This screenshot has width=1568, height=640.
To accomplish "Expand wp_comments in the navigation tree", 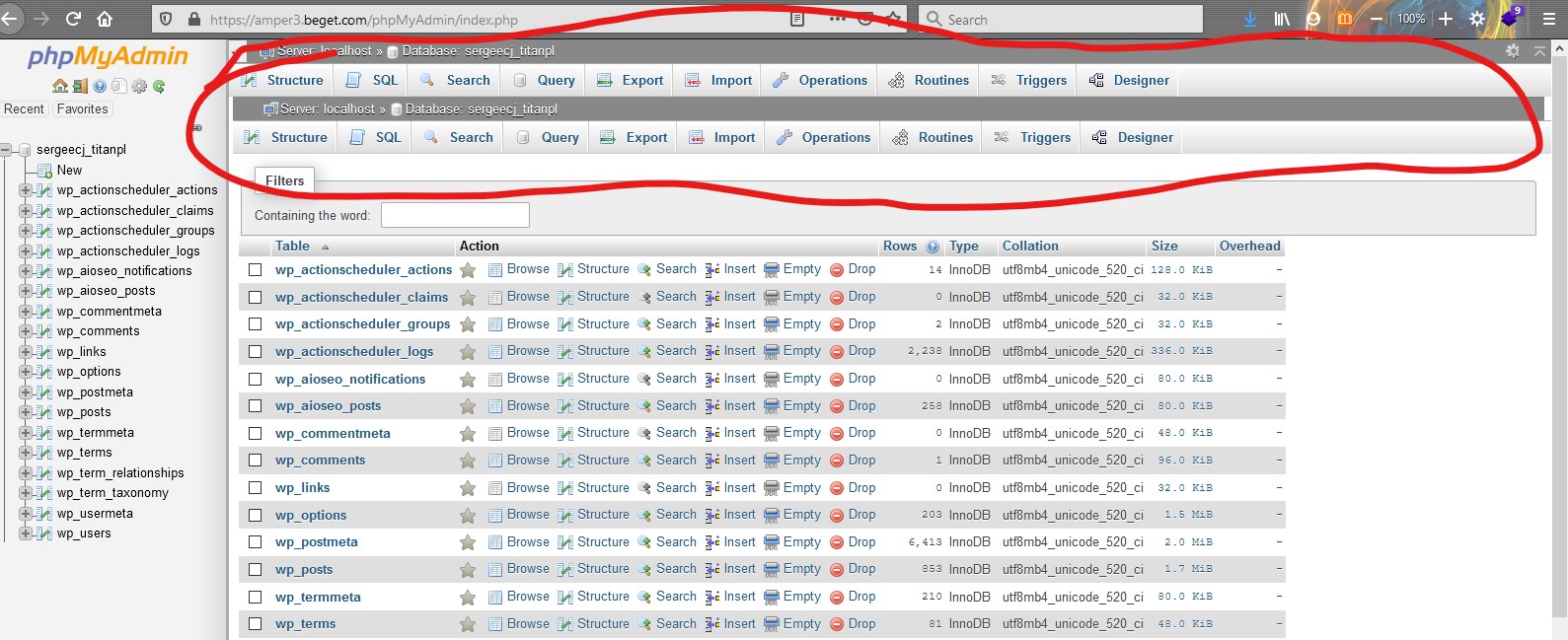I will click(x=26, y=331).
